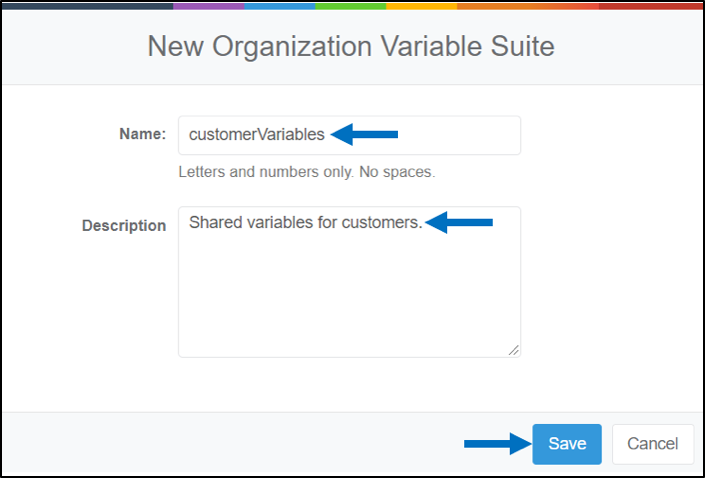Click the Save button
The image size is (705, 478).
point(567,444)
